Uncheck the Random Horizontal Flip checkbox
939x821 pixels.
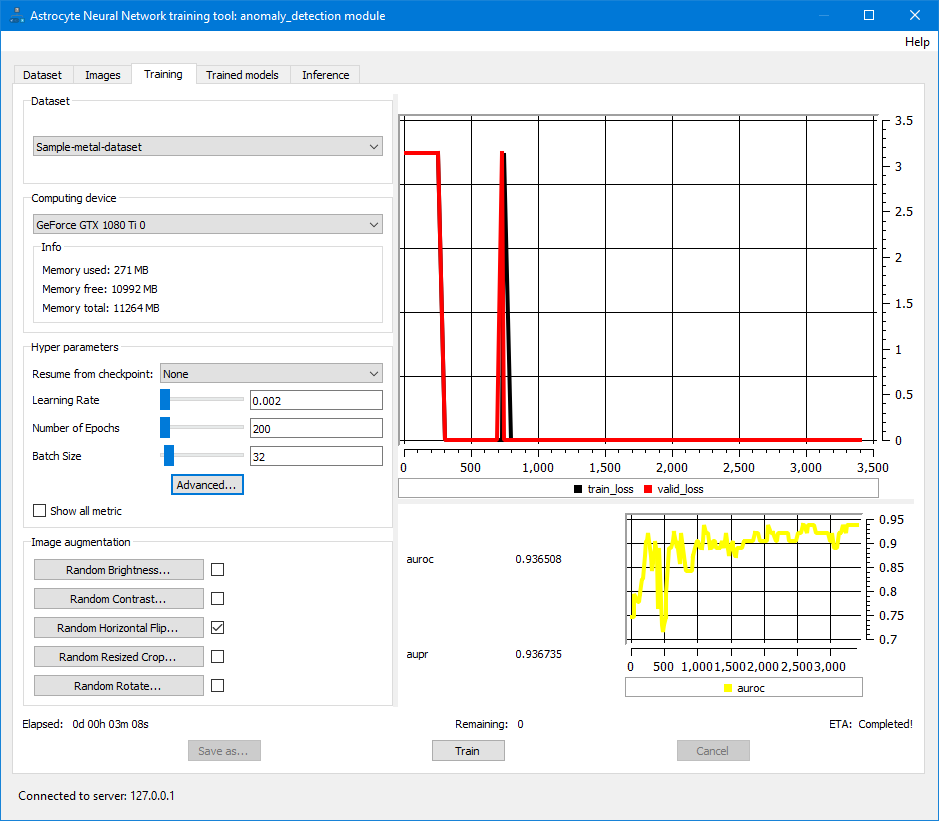217,628
